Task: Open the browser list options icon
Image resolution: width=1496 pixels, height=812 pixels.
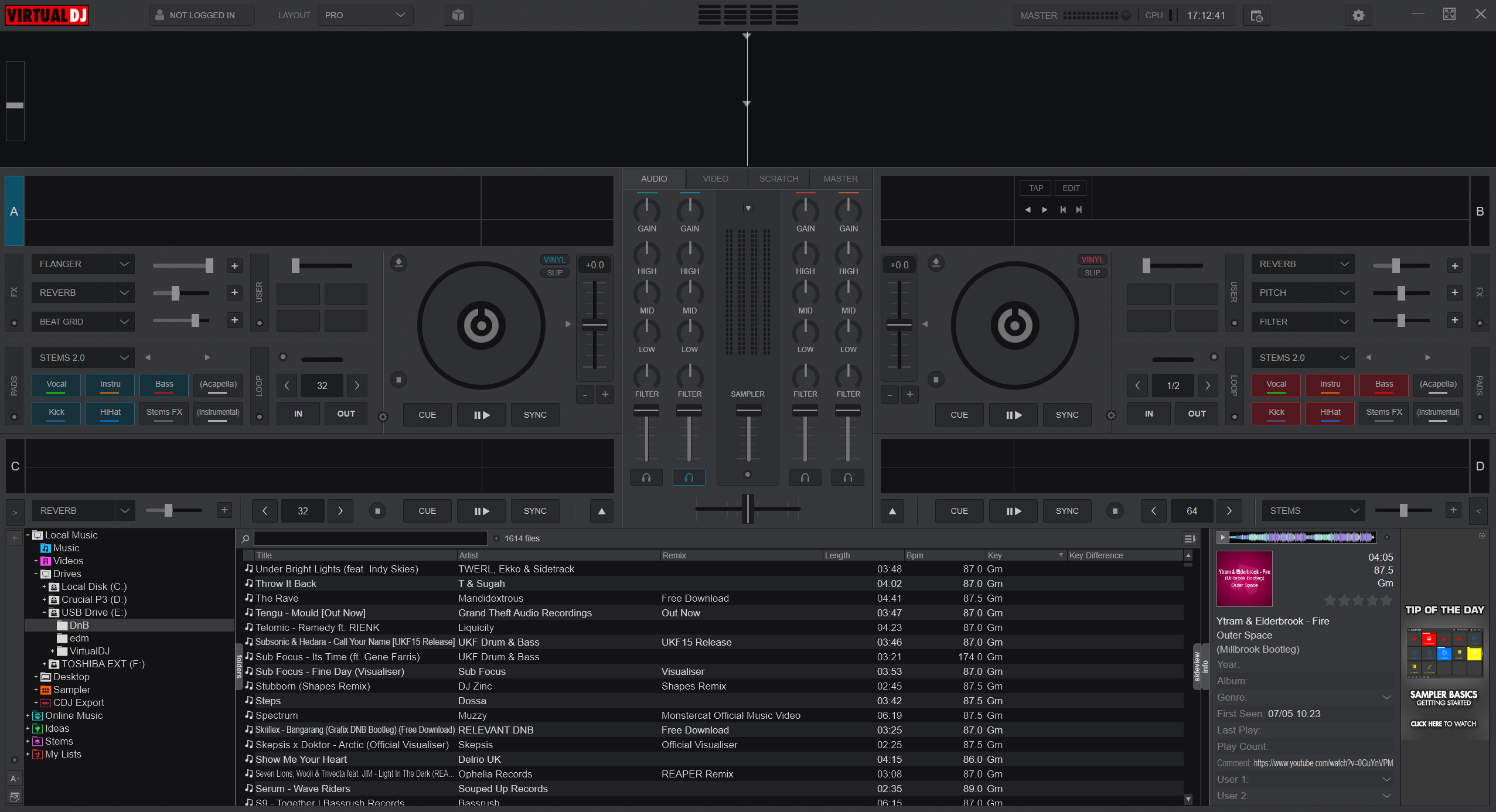Action: point(1190,538)
